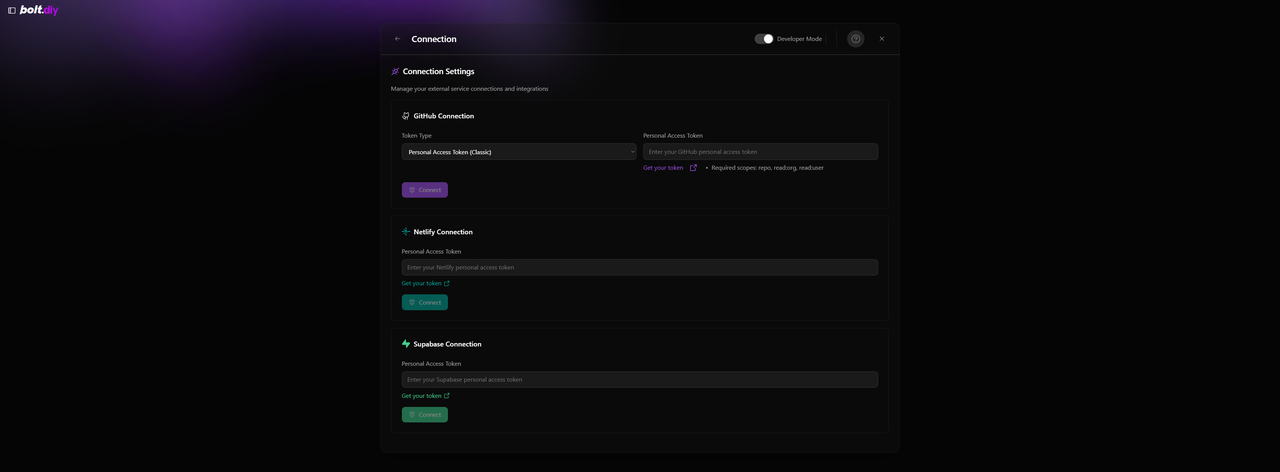Click the Supabase Connection heading

pos(448,344)
